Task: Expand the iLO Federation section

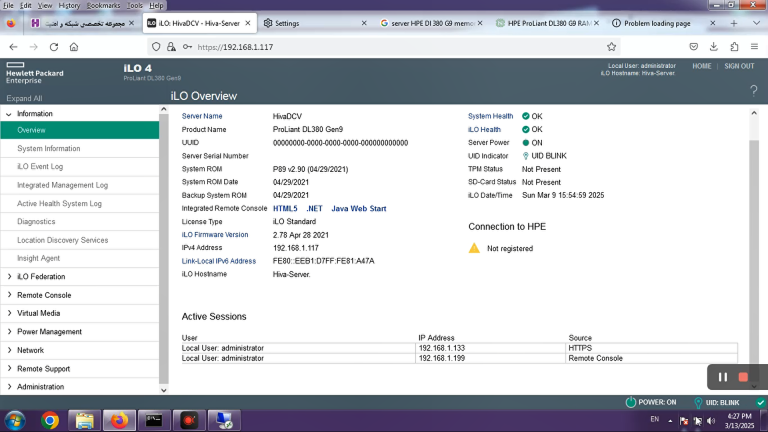Action: (9, 277)
